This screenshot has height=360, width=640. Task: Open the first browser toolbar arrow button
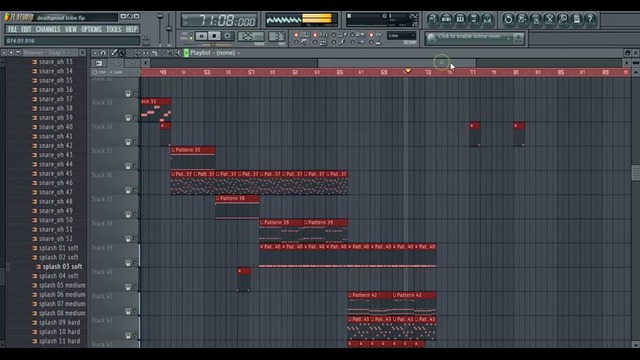click(4, 53)
